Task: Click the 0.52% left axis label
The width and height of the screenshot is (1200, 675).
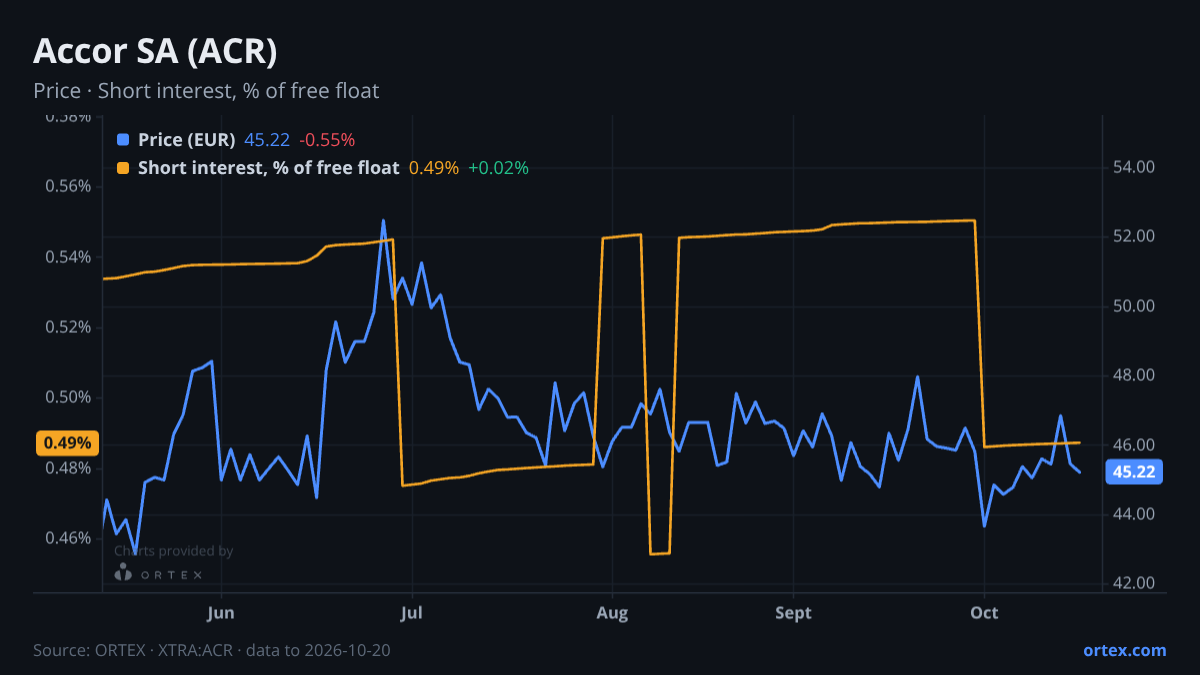Action: click(68, 327)
